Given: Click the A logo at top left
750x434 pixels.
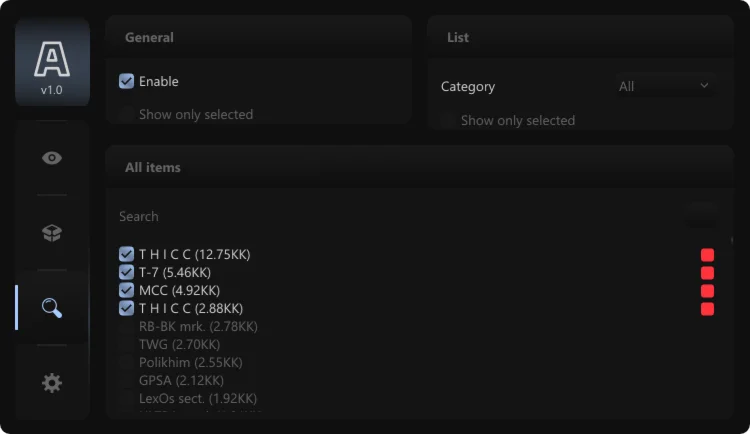Looking at the screenshot, I should (x=52, y=60).
